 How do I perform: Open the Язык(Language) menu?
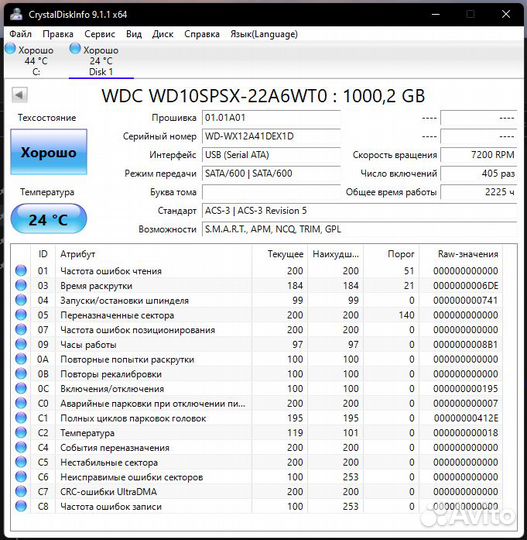[264, 34]
